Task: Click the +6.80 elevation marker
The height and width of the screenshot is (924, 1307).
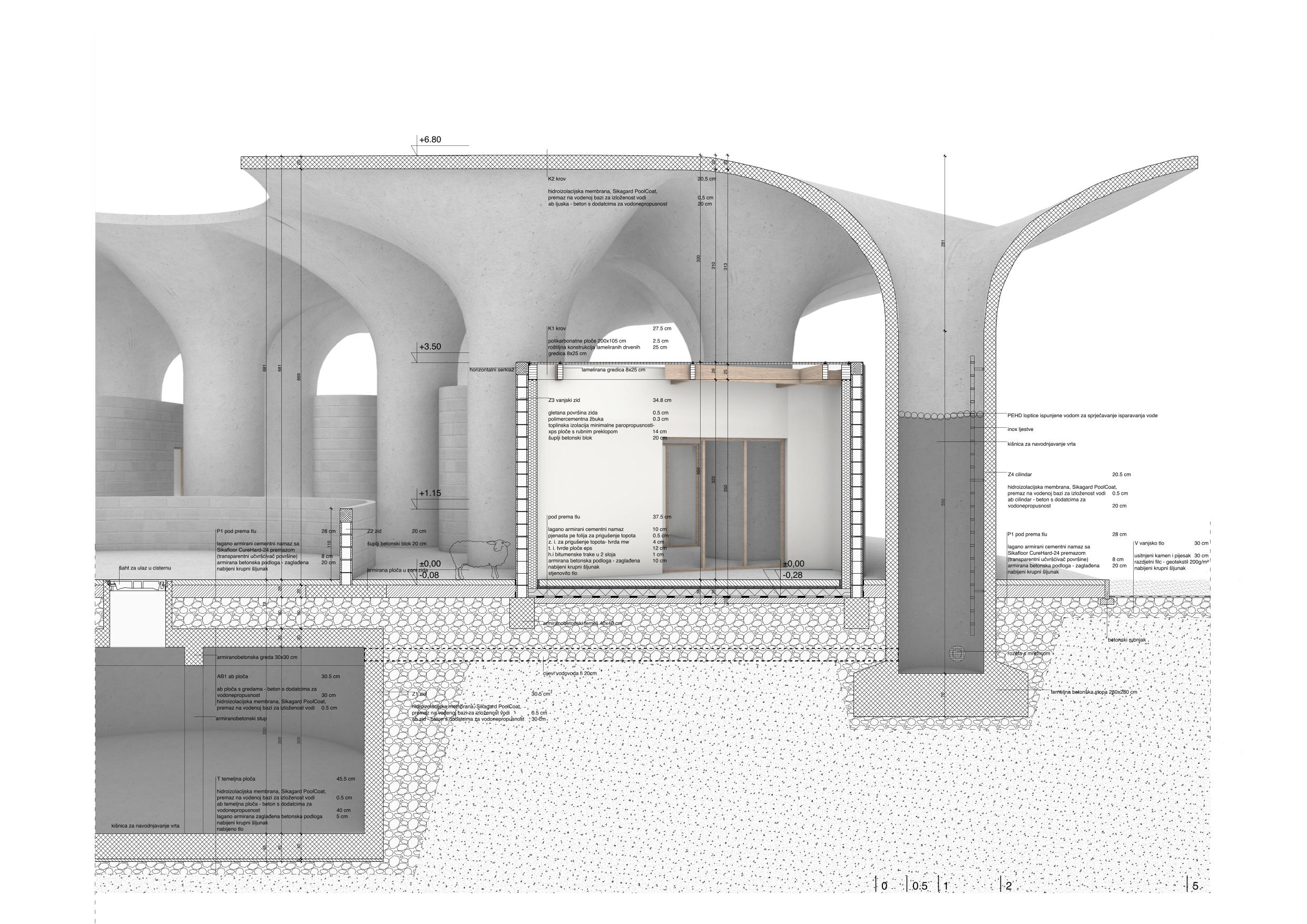Action: point(430,140)
